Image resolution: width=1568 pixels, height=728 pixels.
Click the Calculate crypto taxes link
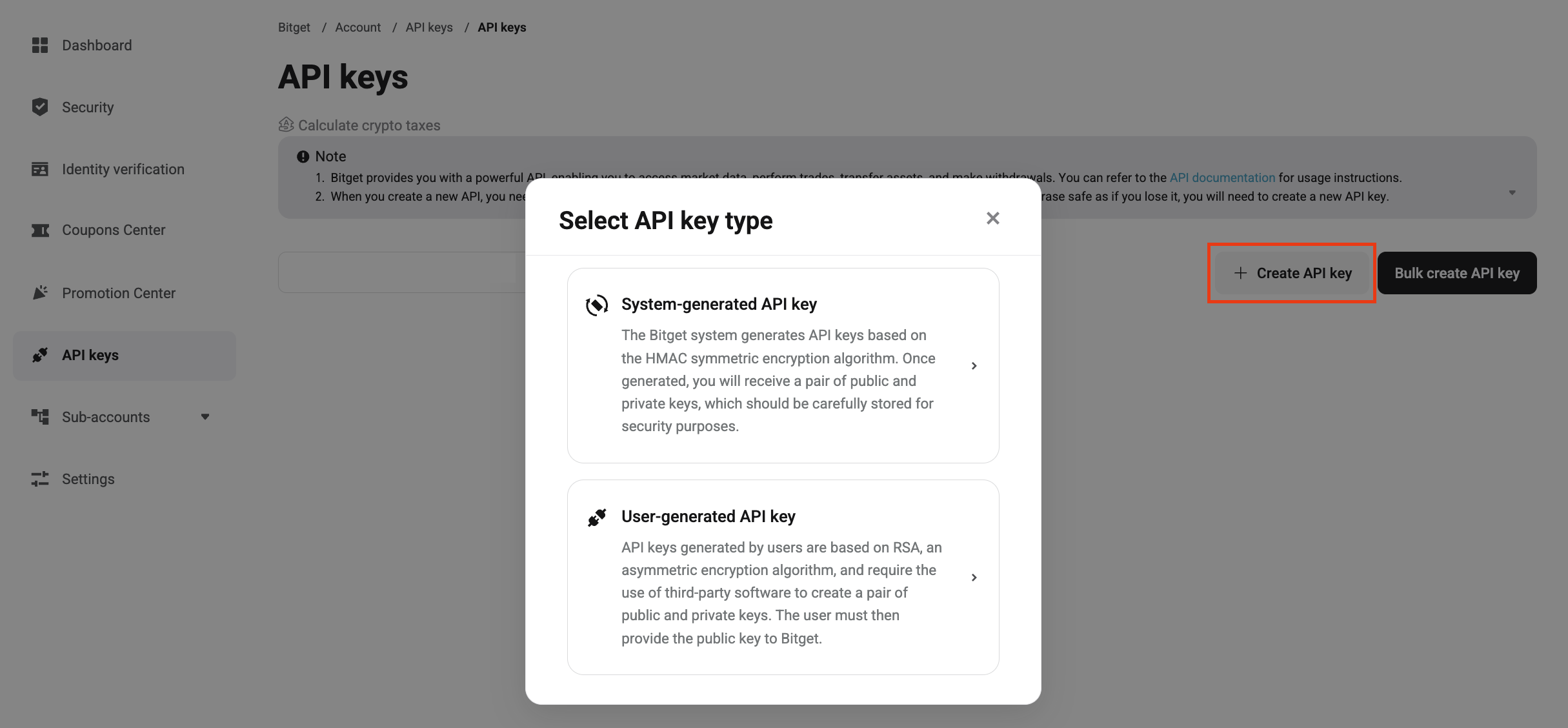coord(368,125)
